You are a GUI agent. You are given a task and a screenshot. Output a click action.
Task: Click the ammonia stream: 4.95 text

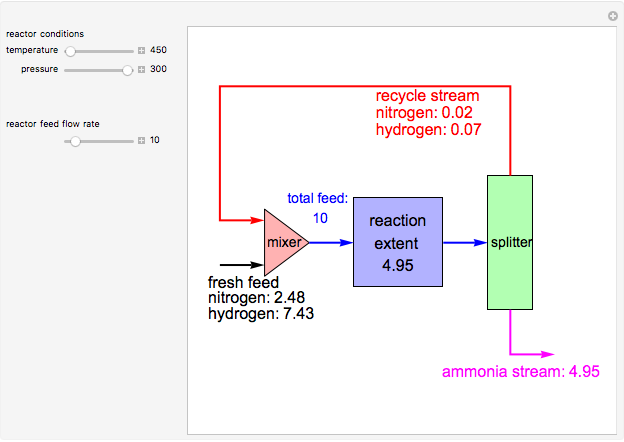tap(520, 372)
